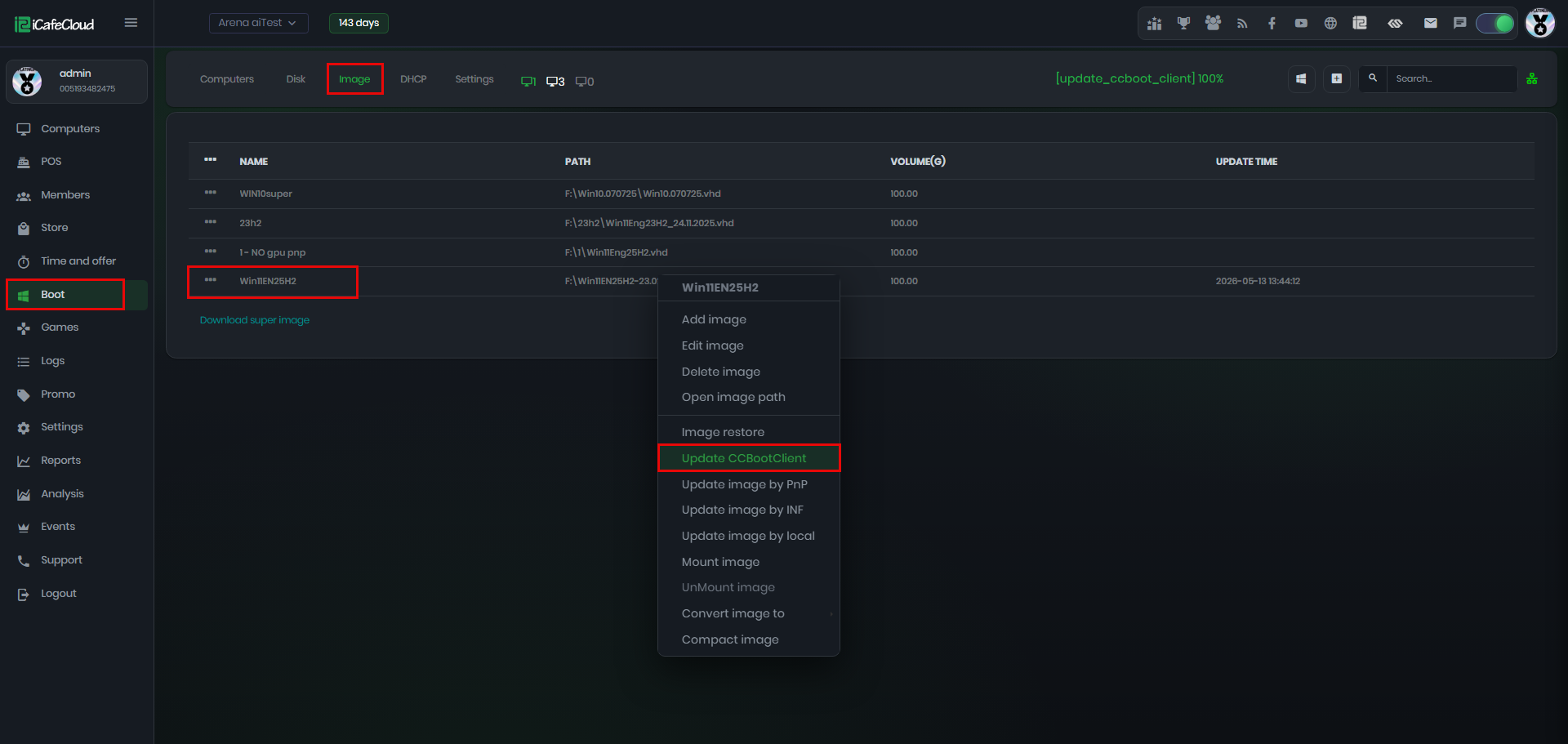Click the Download super image link
Screen dimensions: 1568x744
(255, 320)
